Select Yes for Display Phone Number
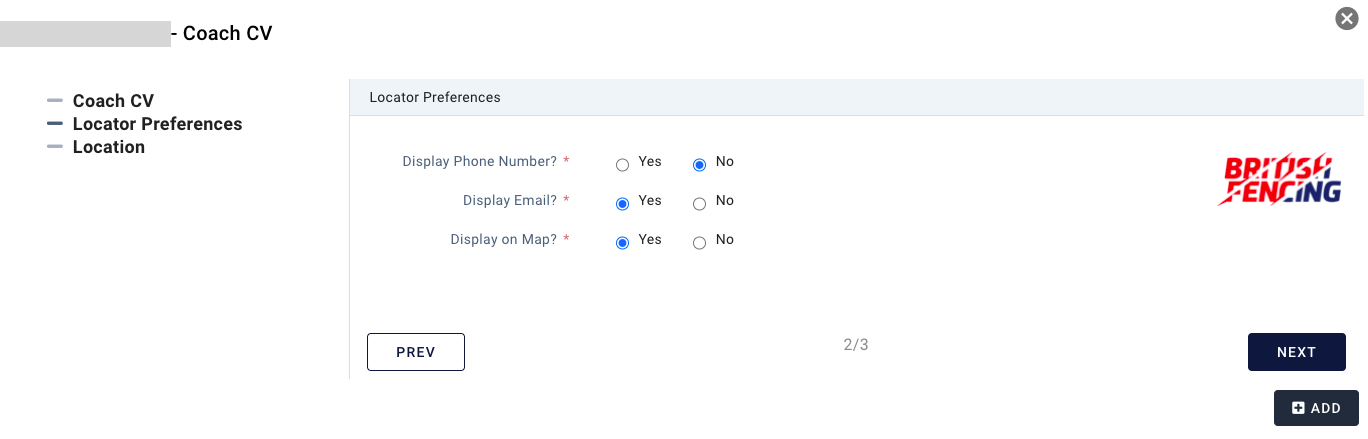Viewport: 1368px width, 439px height. pos(622,164)
